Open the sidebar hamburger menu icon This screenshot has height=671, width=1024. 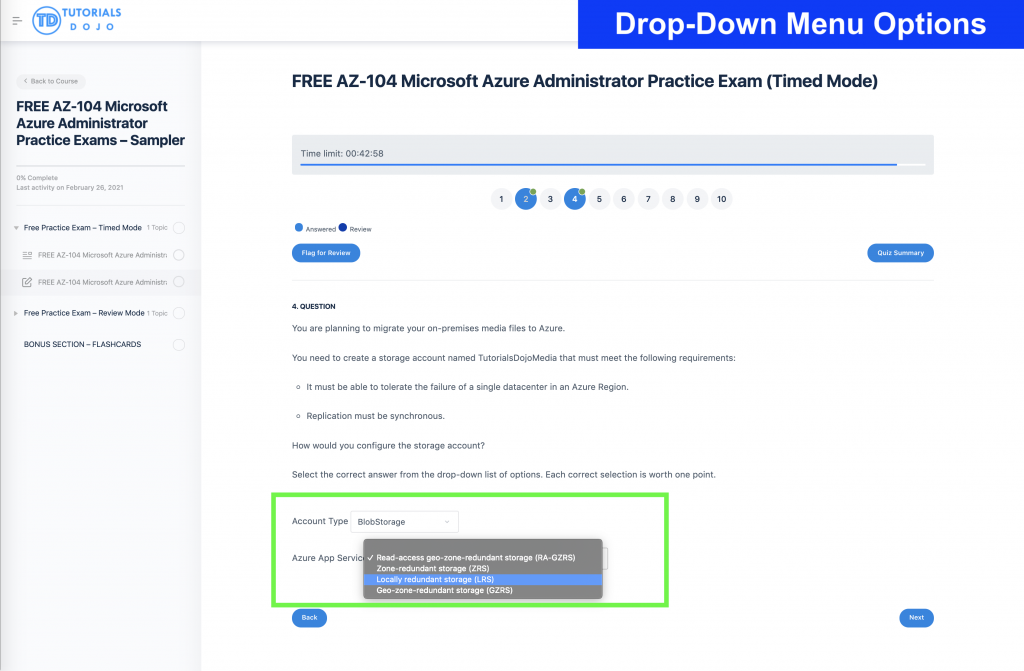(16, 19)
